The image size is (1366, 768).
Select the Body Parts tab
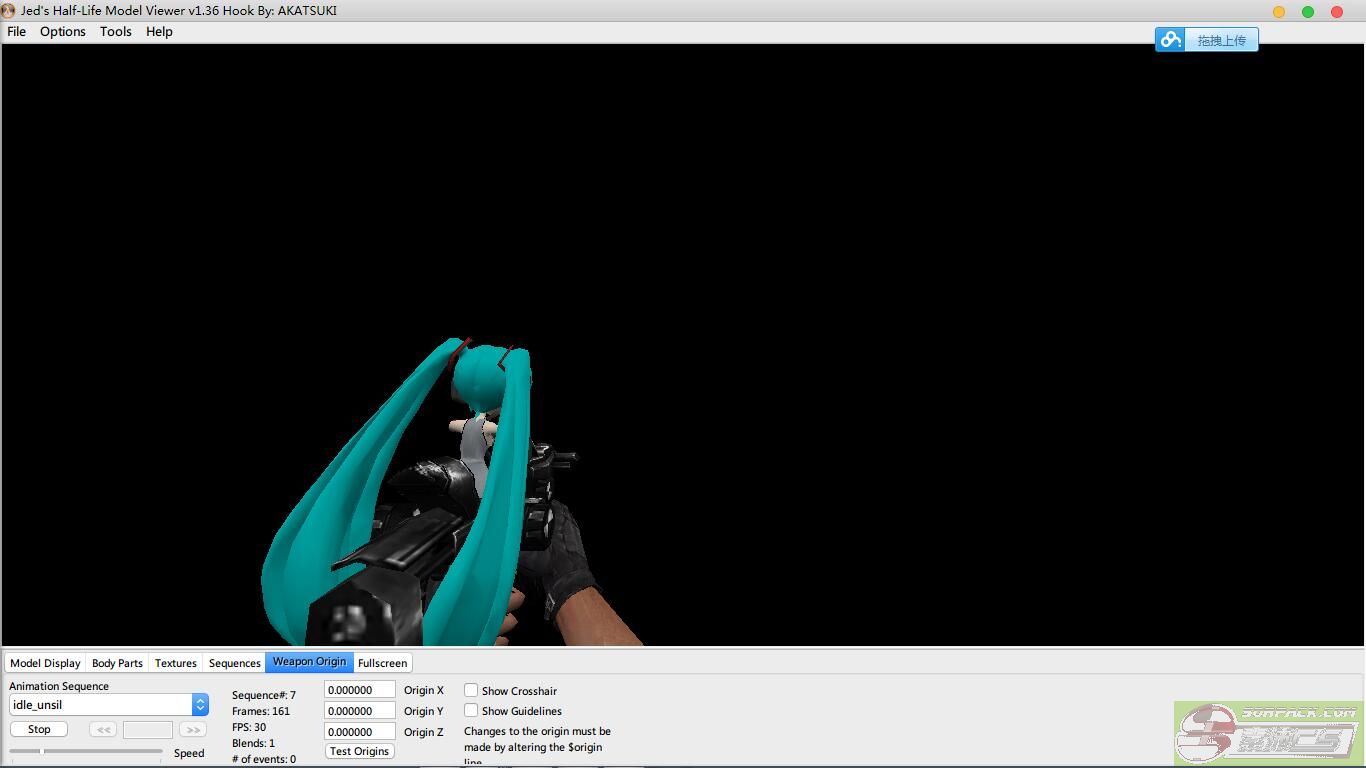click(117, 663)
